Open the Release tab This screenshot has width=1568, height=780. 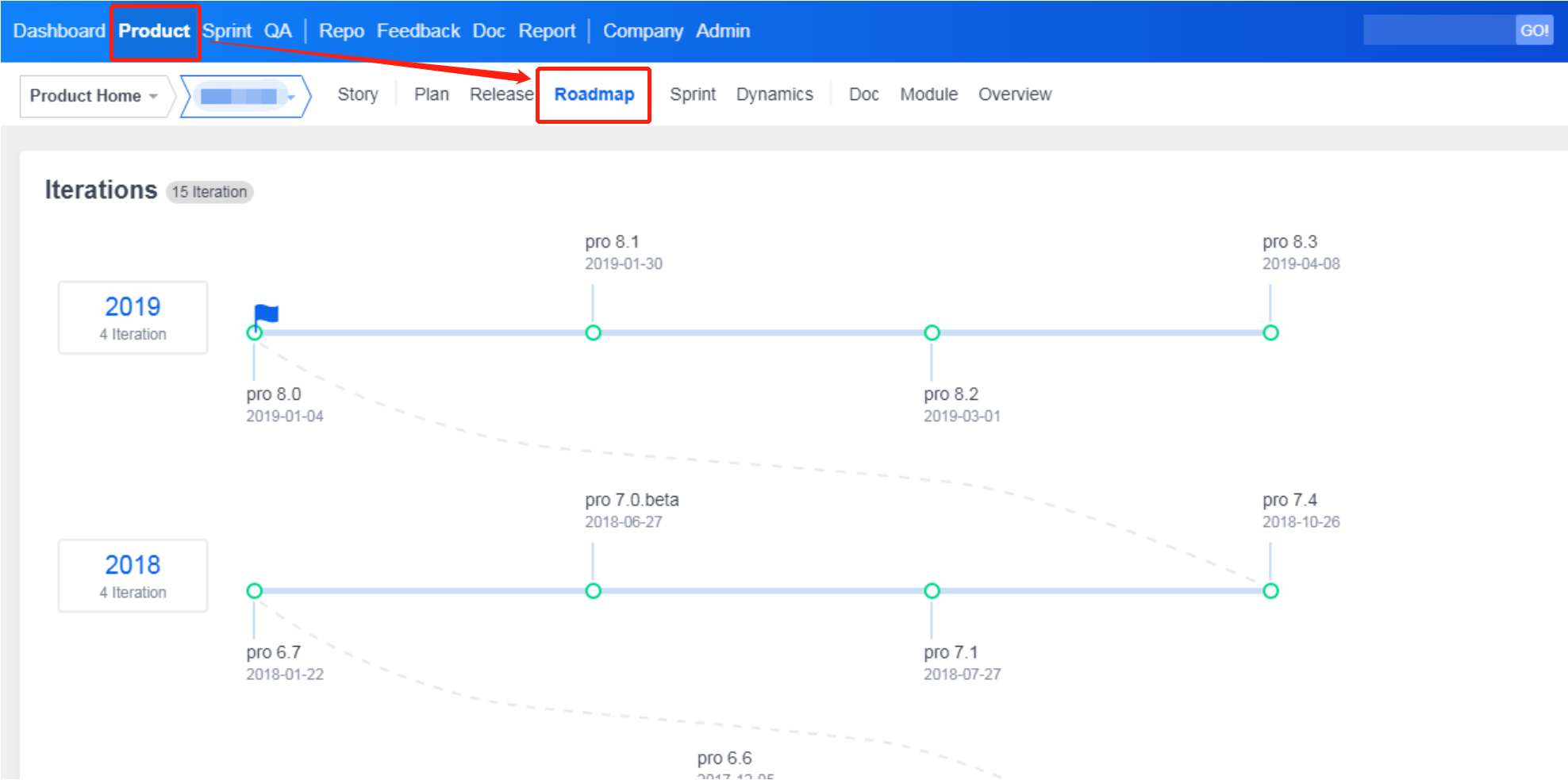tap(501, 94)
